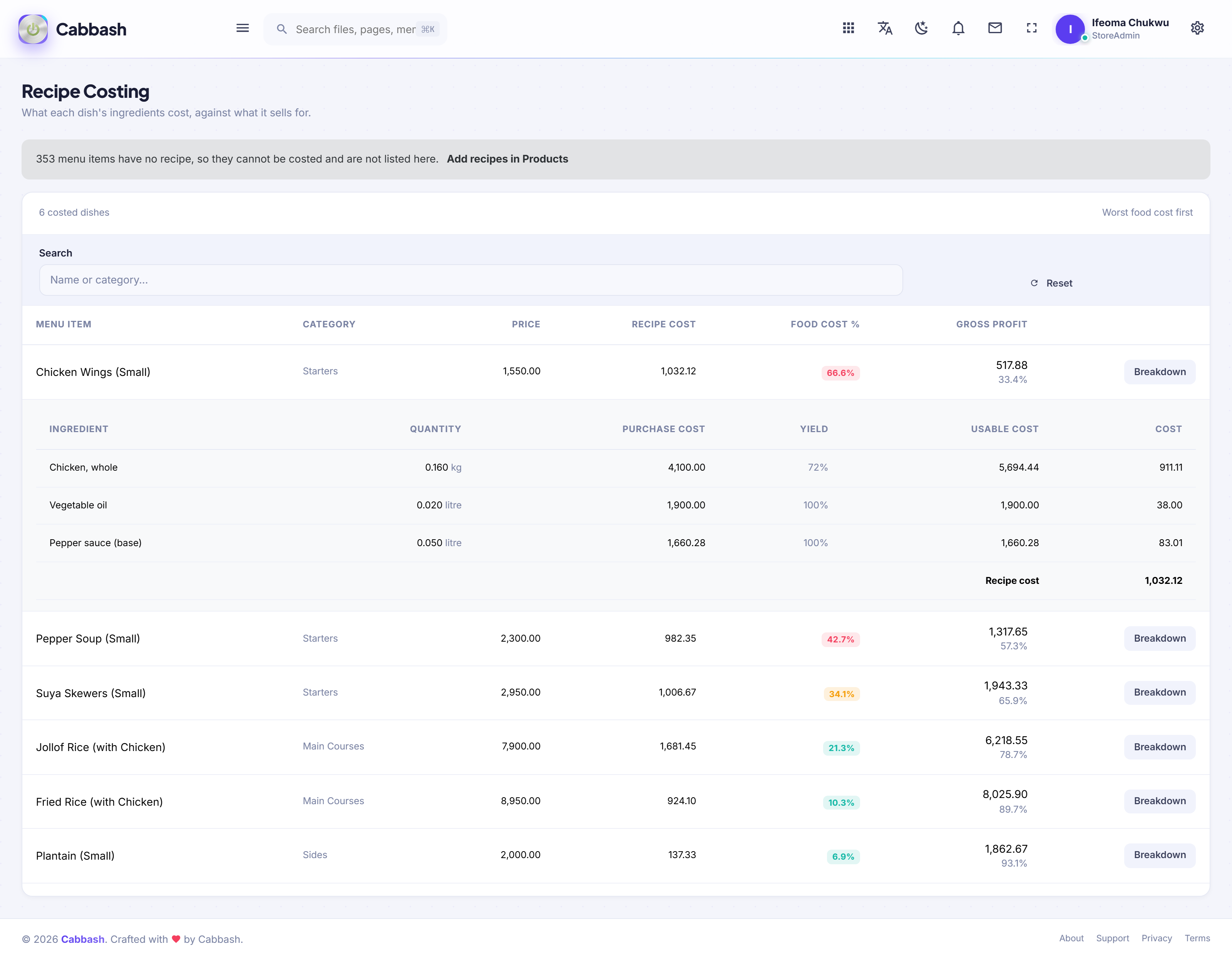1232x959 pixels.
Task: Open the settings gear icon
Action: click(1198, 28)
